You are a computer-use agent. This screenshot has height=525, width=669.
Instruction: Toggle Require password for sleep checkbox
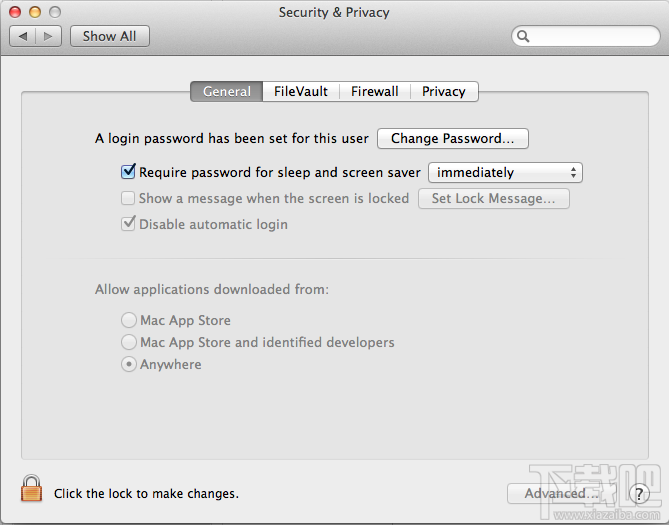click(128, 172)
